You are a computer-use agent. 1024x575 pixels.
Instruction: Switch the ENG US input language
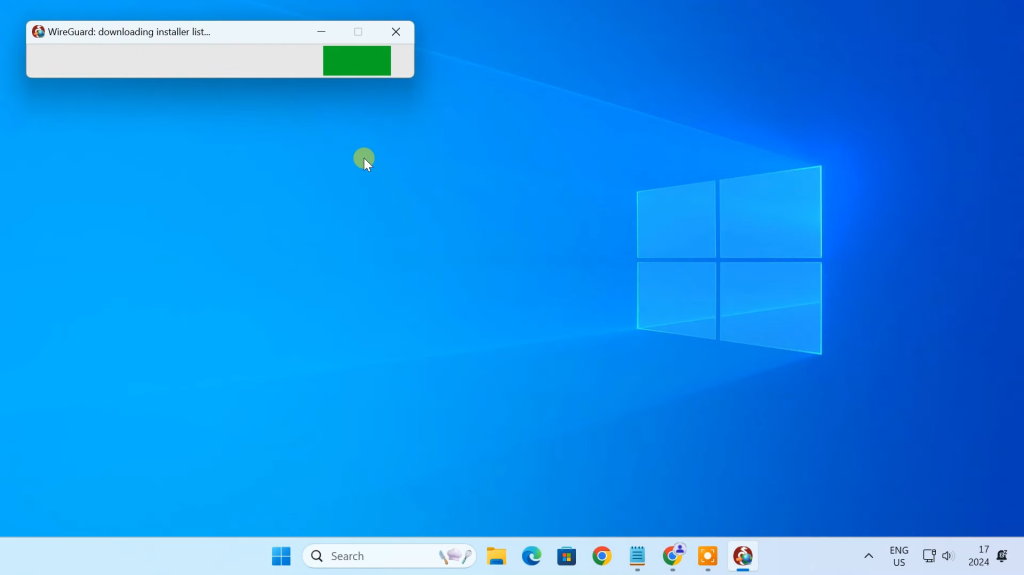[x=899, y=556]
